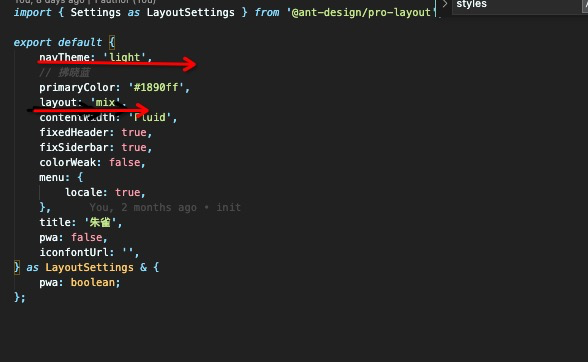Click the navTheme property name
Viewport: 588px width, 362px height.
64,57
